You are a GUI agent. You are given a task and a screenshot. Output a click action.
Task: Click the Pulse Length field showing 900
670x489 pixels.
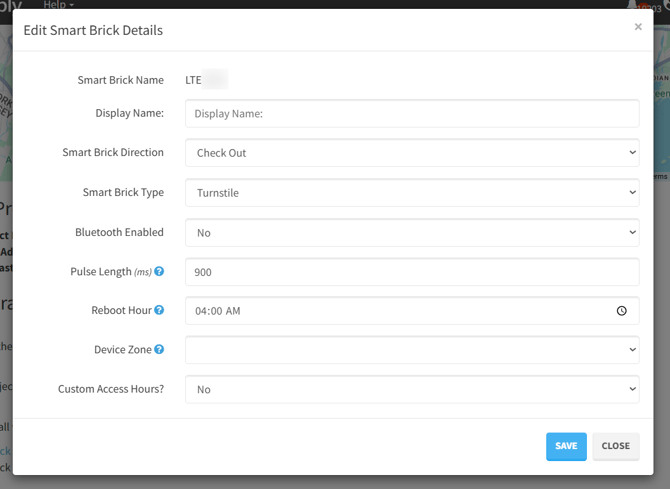(x=411, y=272)
